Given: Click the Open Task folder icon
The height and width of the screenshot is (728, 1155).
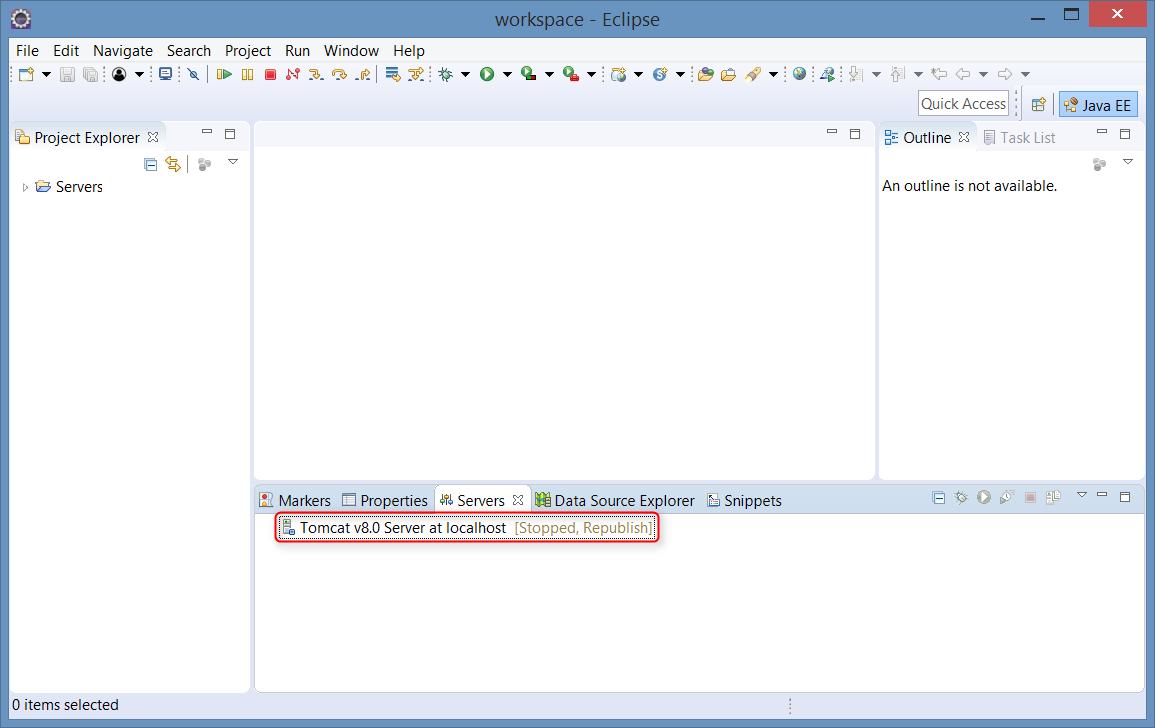Looking at the screenshot, I should point(729,74).
